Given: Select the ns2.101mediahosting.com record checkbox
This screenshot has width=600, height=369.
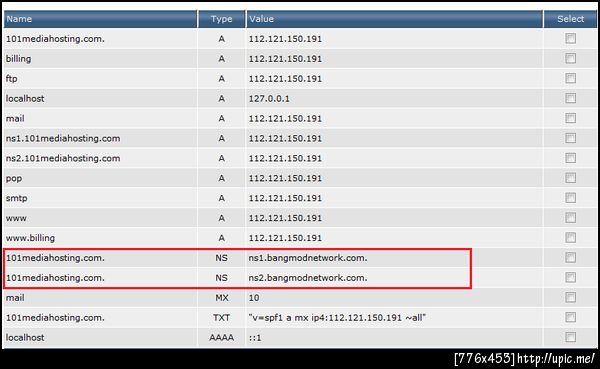Looking at the screenshot, I should 571,158.
